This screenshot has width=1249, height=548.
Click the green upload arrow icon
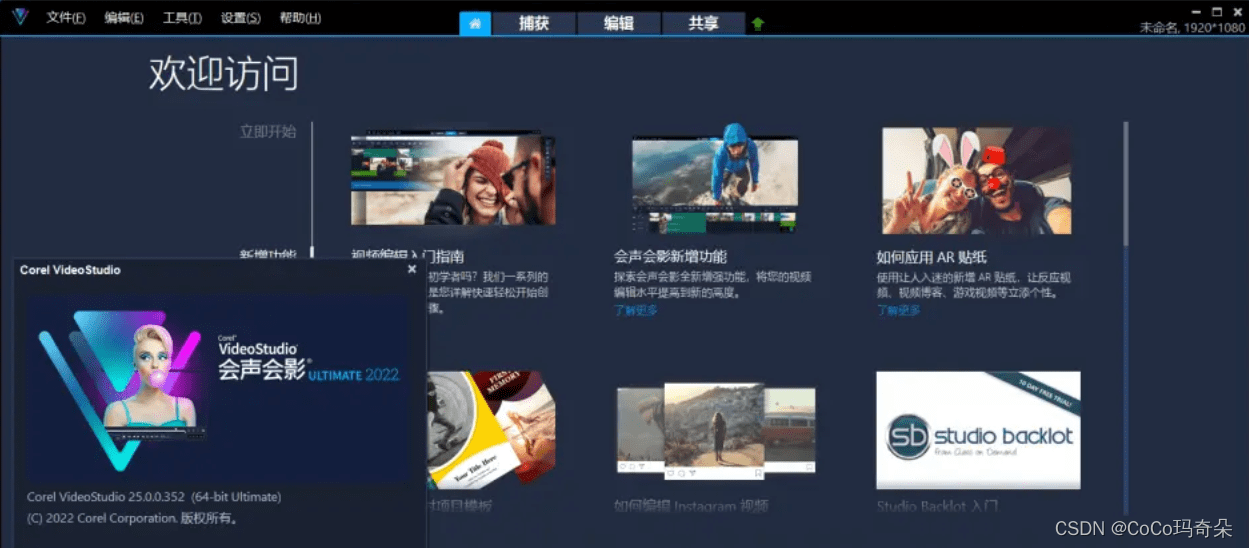(x=758, y=24)
